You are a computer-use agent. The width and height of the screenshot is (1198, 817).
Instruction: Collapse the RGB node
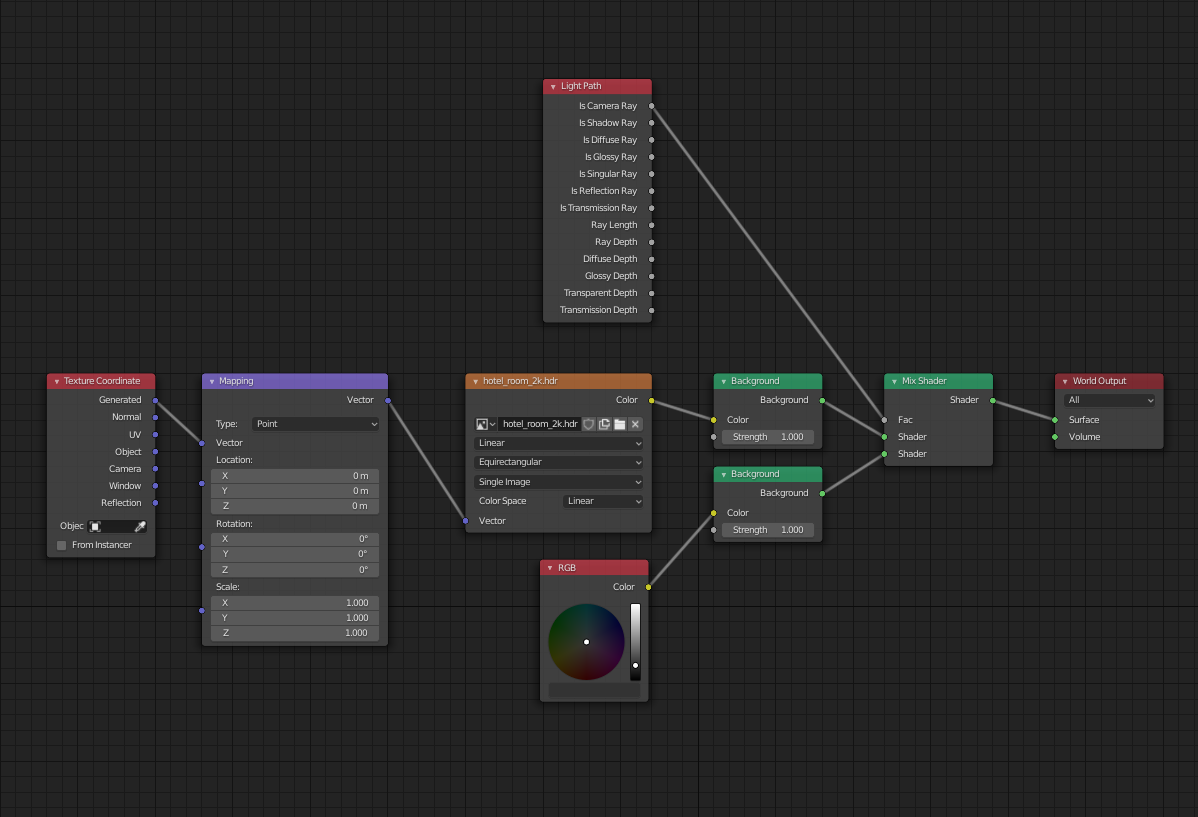550,568
